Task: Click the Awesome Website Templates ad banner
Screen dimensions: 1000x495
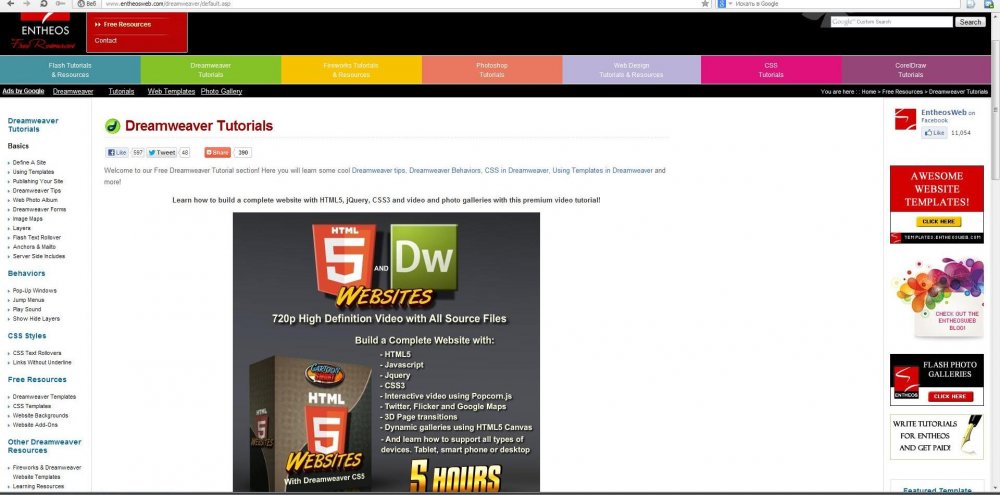Action: [937, 205]
